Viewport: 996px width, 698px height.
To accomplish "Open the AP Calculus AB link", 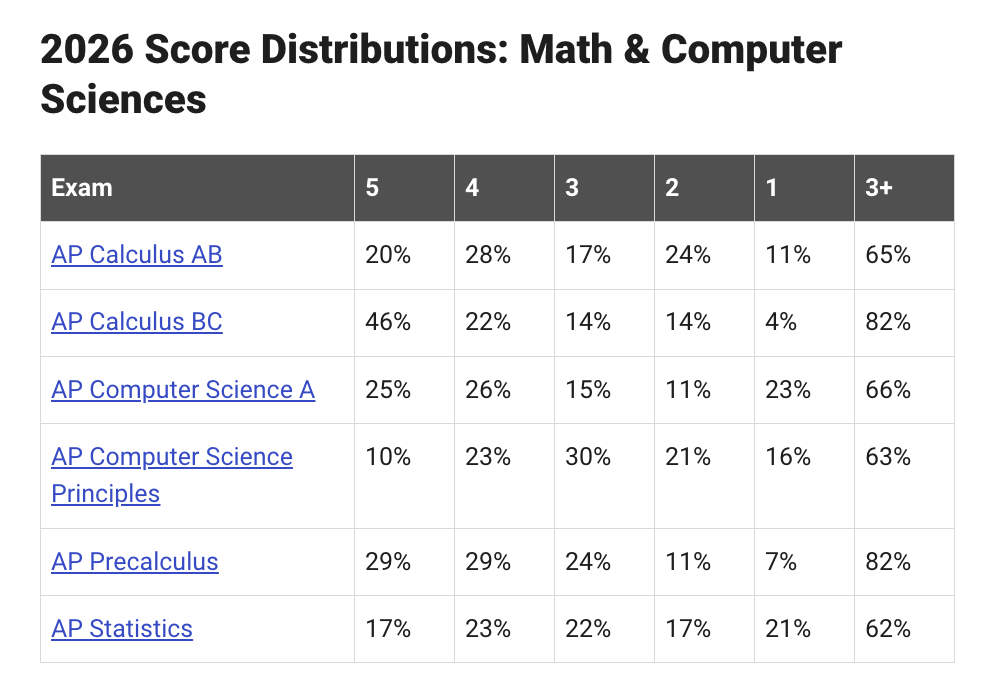I will tap(137, 255).
